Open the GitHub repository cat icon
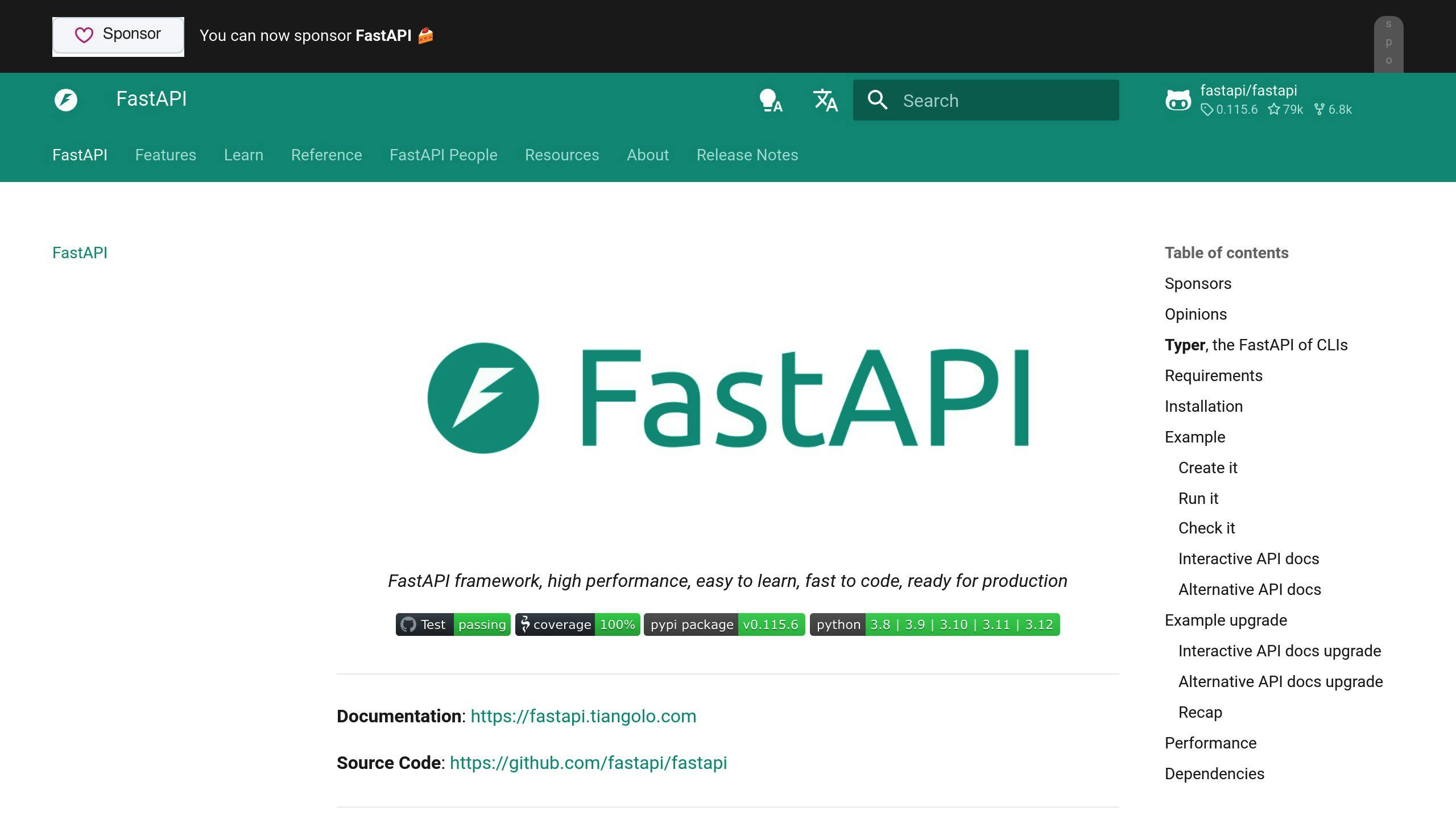The width and height of the screenshot is (1456, 819). tap(1178, 100)
